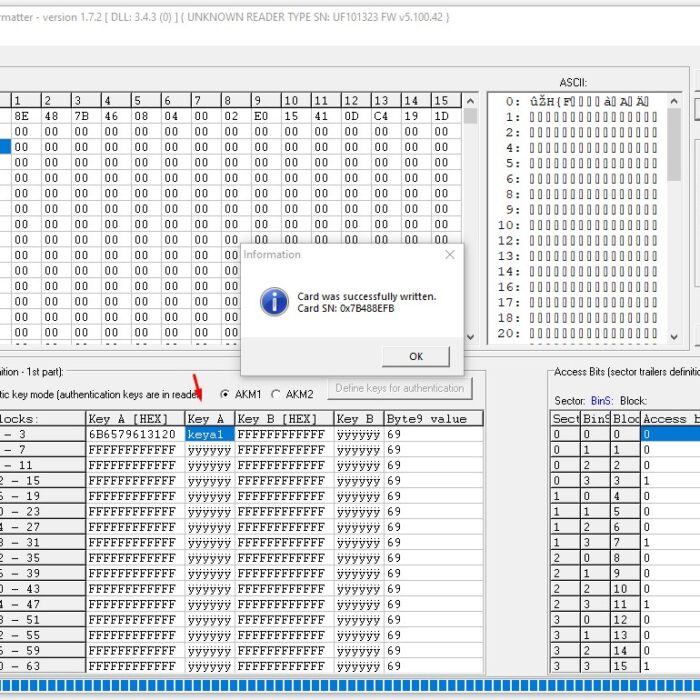This screenshot has height=700, width=700.
Task: Click hex table scrollbar down arrow
Action: pos(470,337)
